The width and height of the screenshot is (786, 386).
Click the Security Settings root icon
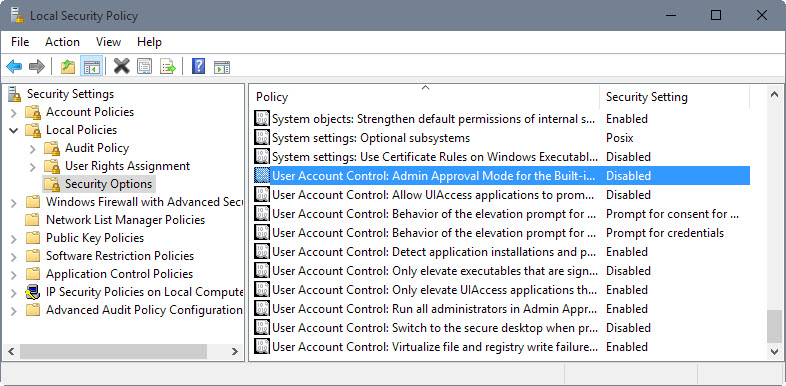pos(15,94)
